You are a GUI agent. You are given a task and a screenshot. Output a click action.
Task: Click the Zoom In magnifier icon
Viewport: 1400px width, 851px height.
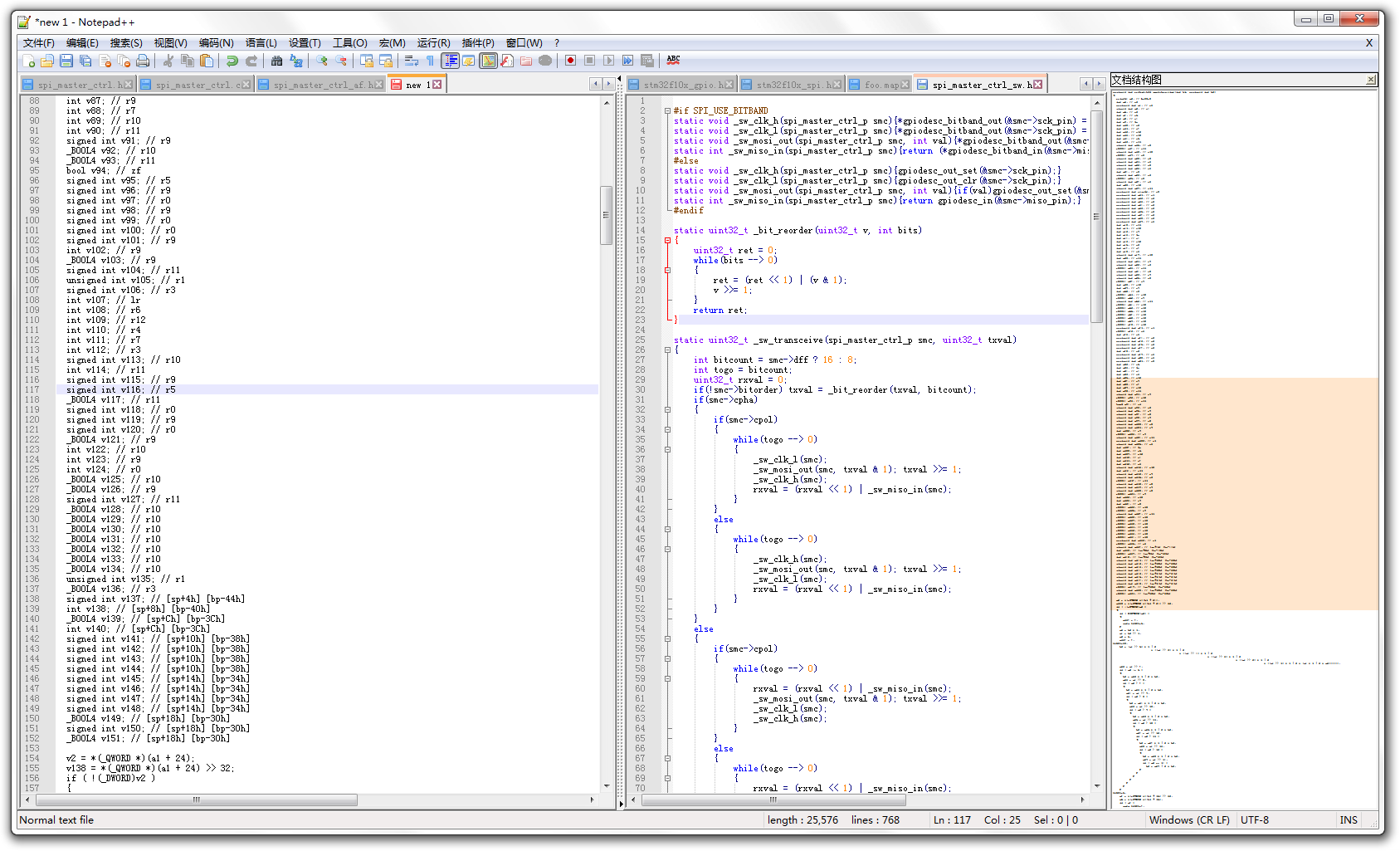322,61
